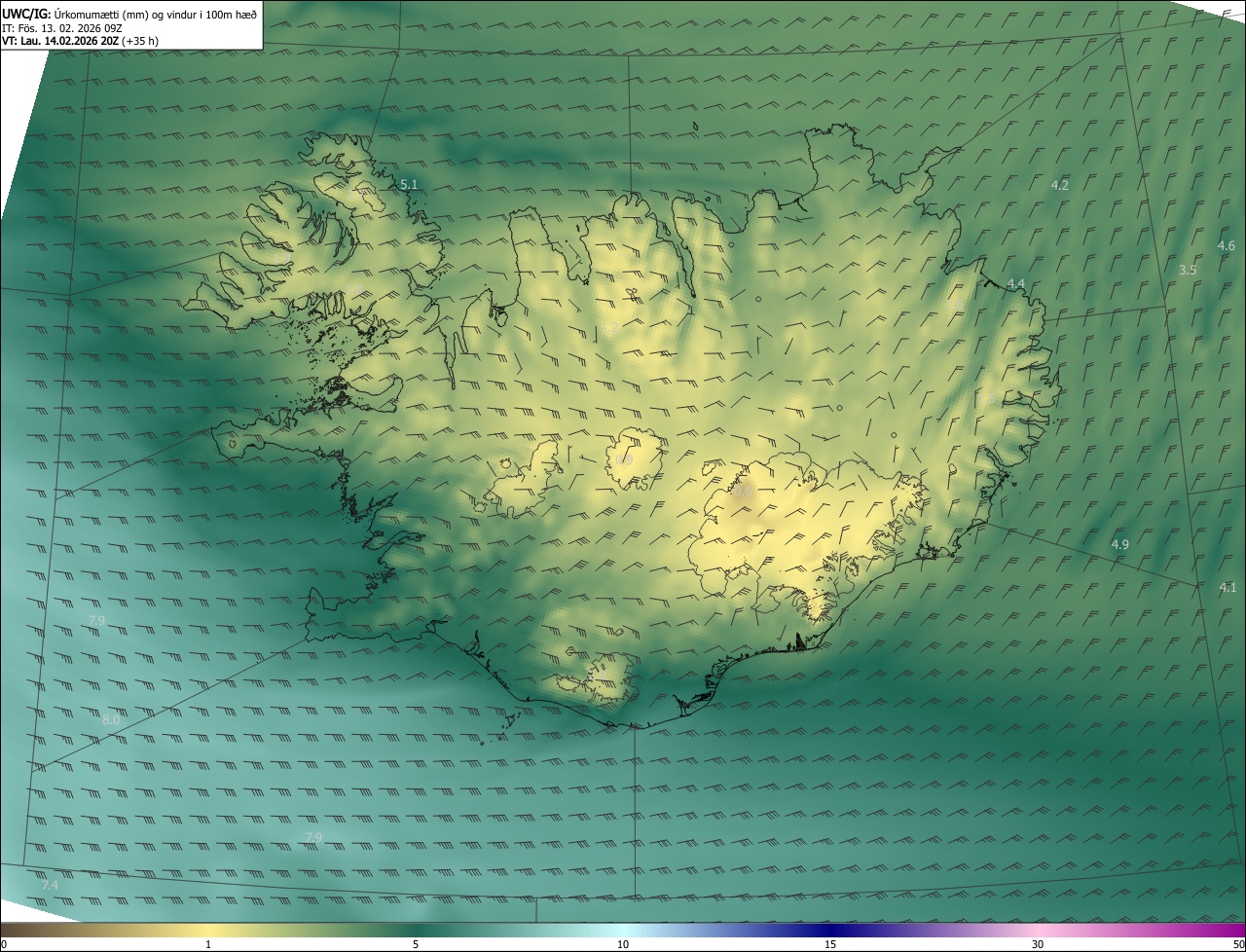Click the "15" tick on the color scale
This screenshot has height=952, width=1246.
(x=830, y=944)
